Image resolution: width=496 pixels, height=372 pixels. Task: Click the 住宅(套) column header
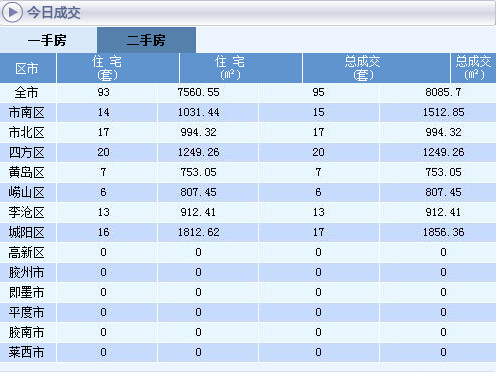point(118,68)
